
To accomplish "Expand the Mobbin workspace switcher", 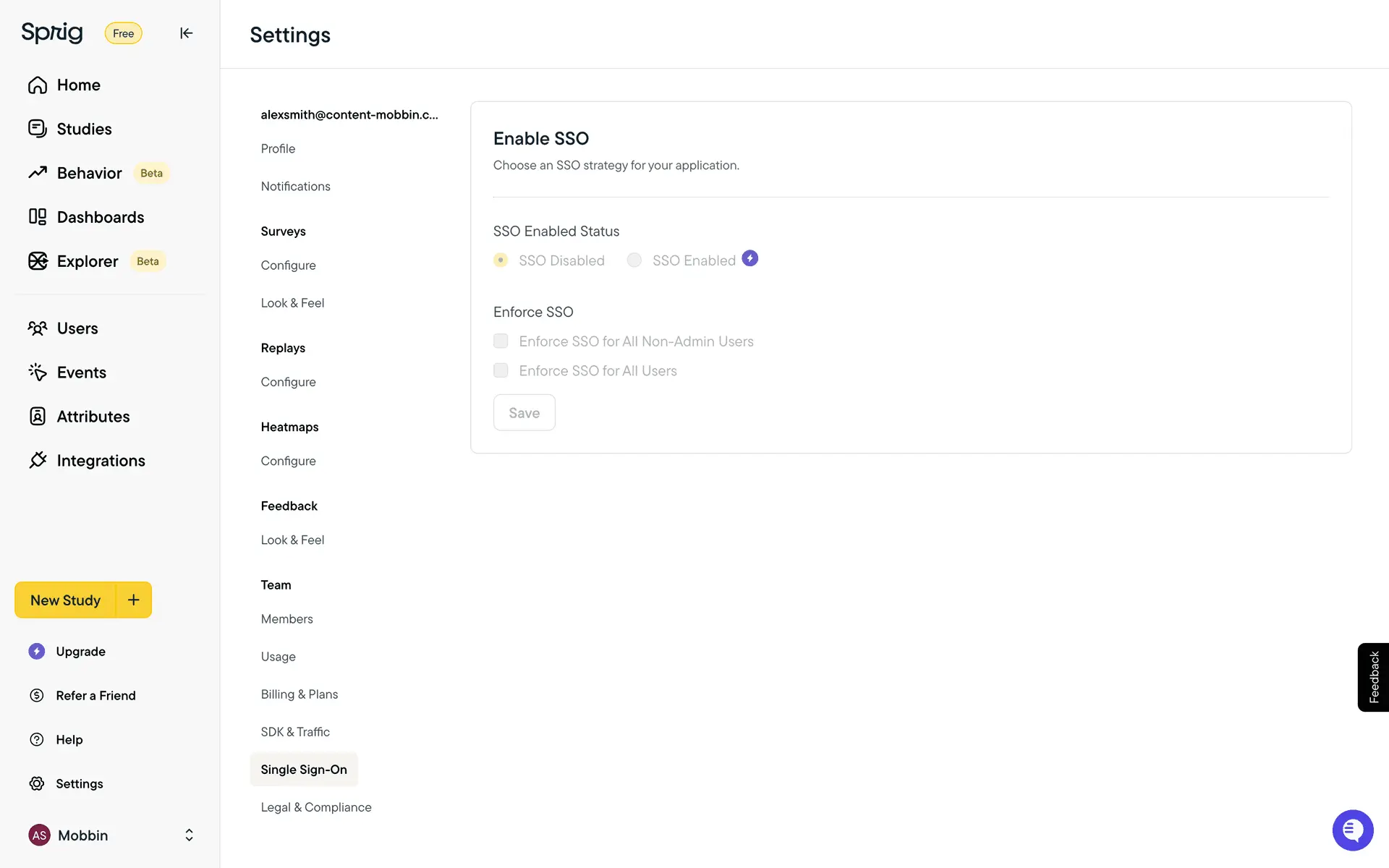I will 189,835.
